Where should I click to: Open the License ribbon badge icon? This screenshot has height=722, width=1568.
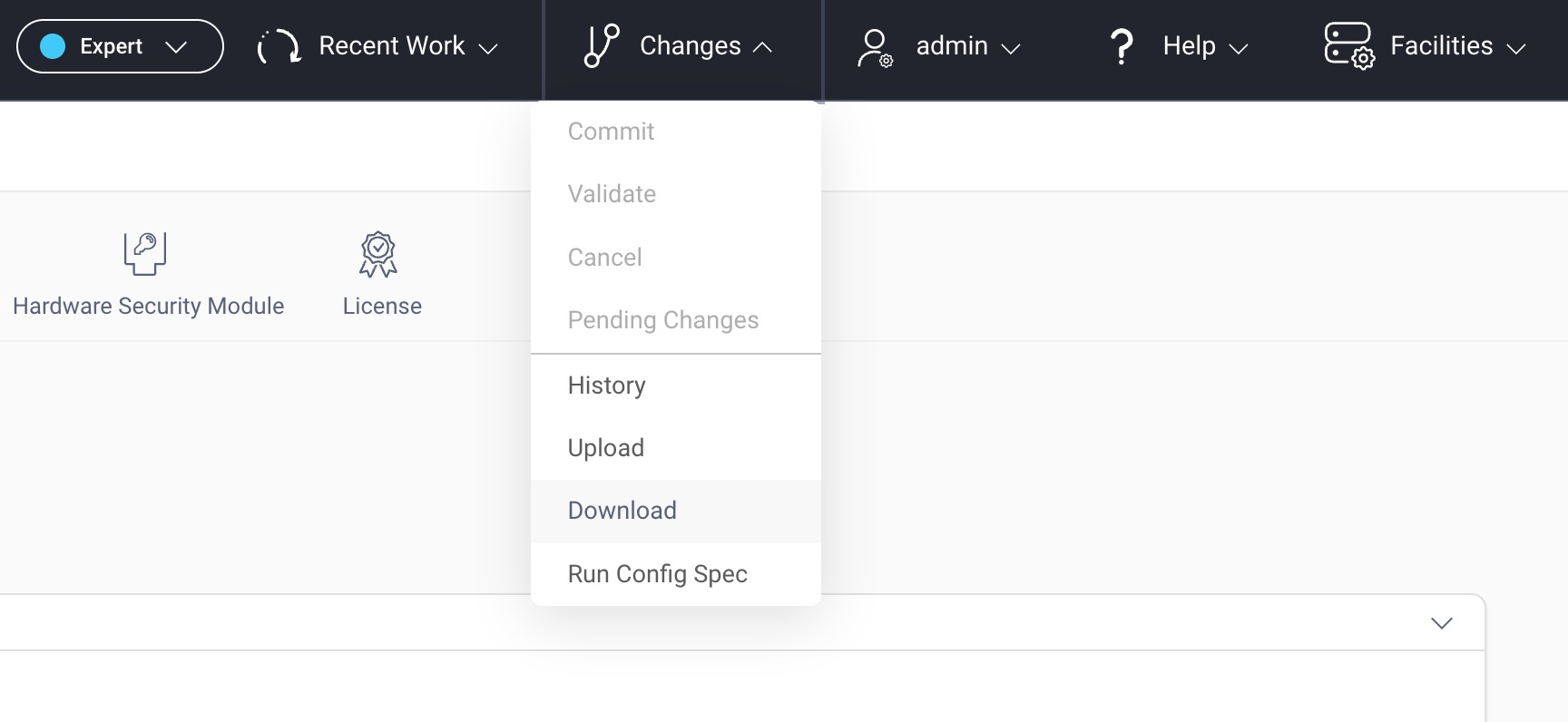click(378, 254)
